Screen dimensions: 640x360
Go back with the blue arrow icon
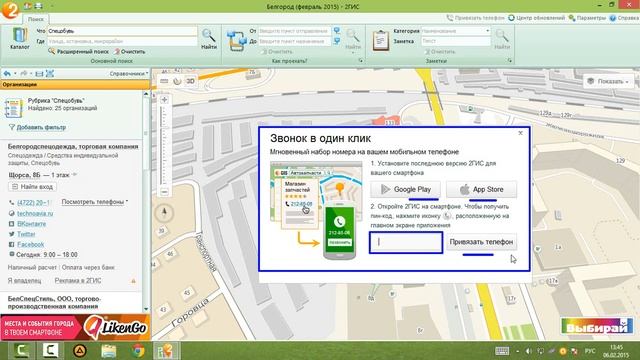pyautogui.click(x=7, y=73)
